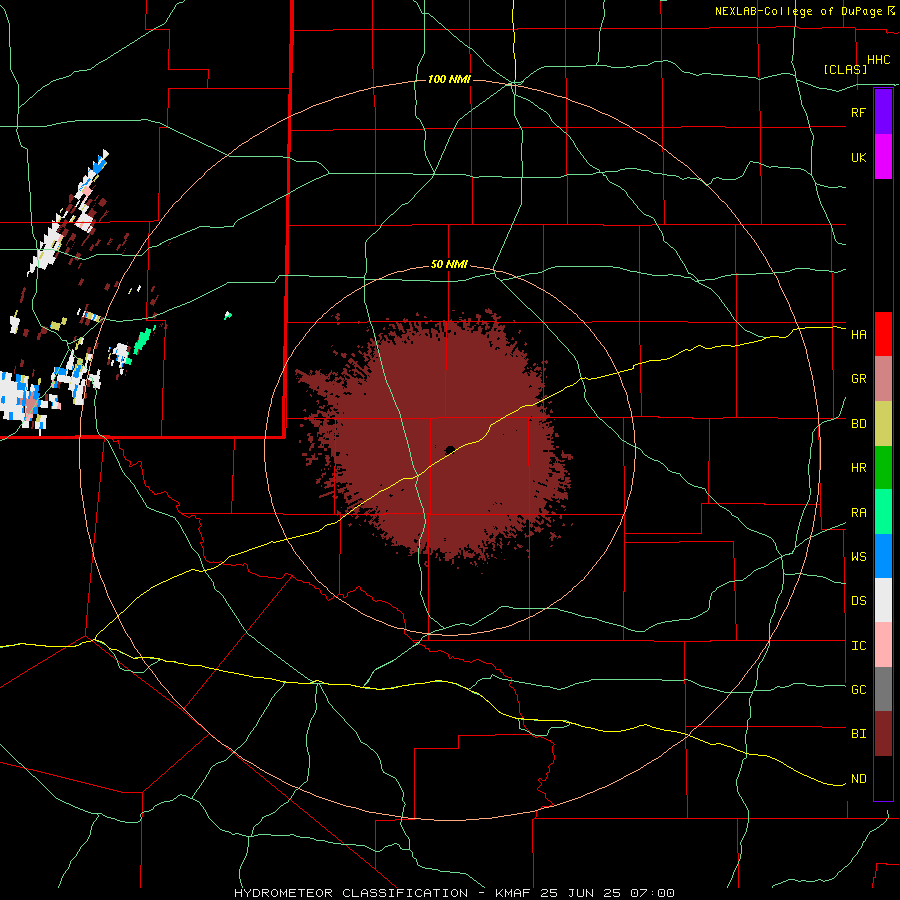
Task: Click the WS legend label
Action: click(x=858, y=556)
